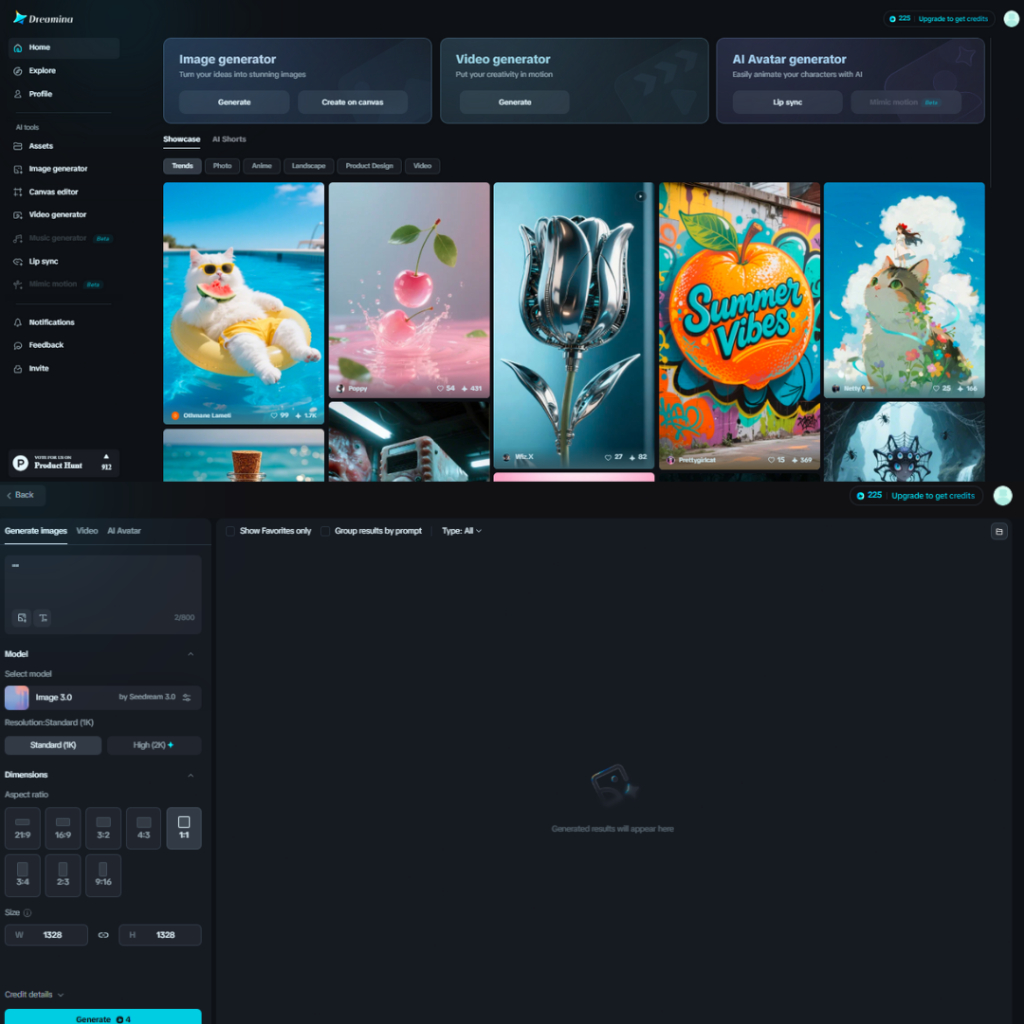Click the Size info icon
This screenshot has width=1024, height=1024.
(x=28, y=913)
